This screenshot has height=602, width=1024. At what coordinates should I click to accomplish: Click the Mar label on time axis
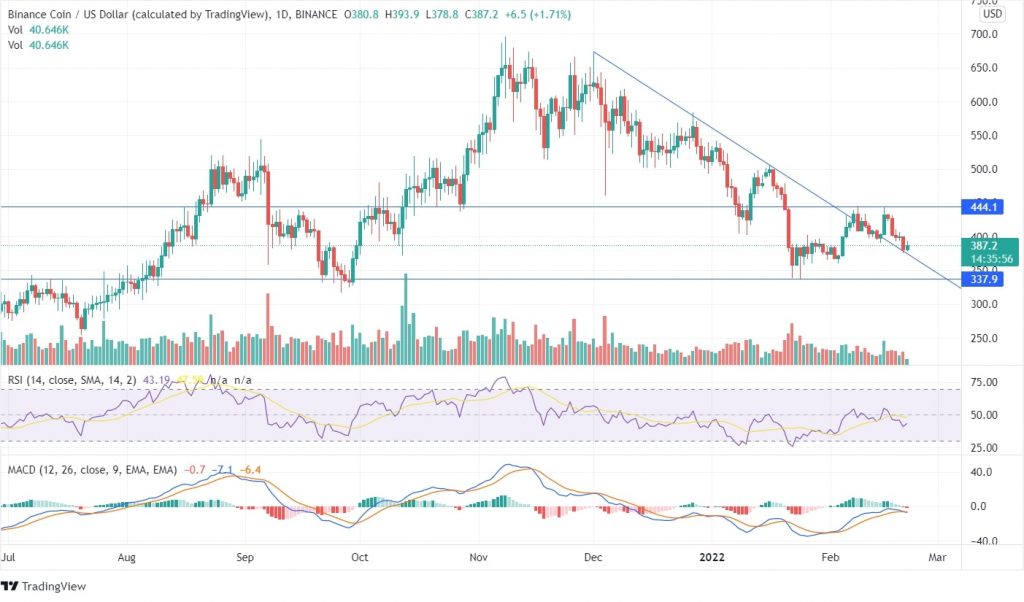(x=937, y=557)
